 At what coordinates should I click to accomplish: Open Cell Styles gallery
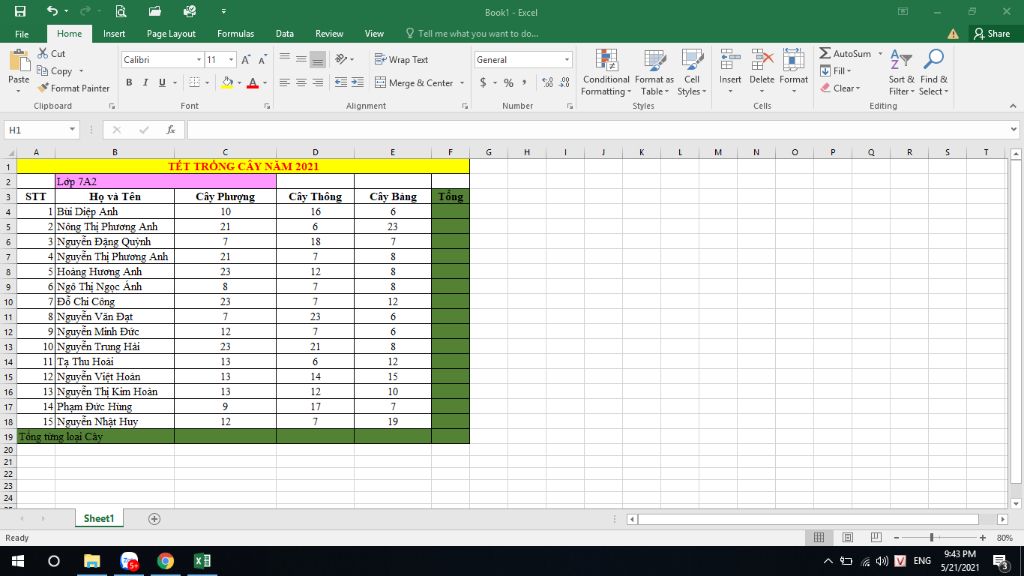(692, 72)
